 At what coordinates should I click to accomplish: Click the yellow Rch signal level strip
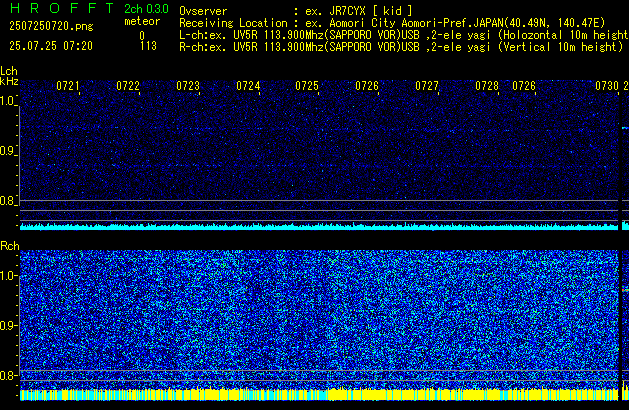coord(319,394)
